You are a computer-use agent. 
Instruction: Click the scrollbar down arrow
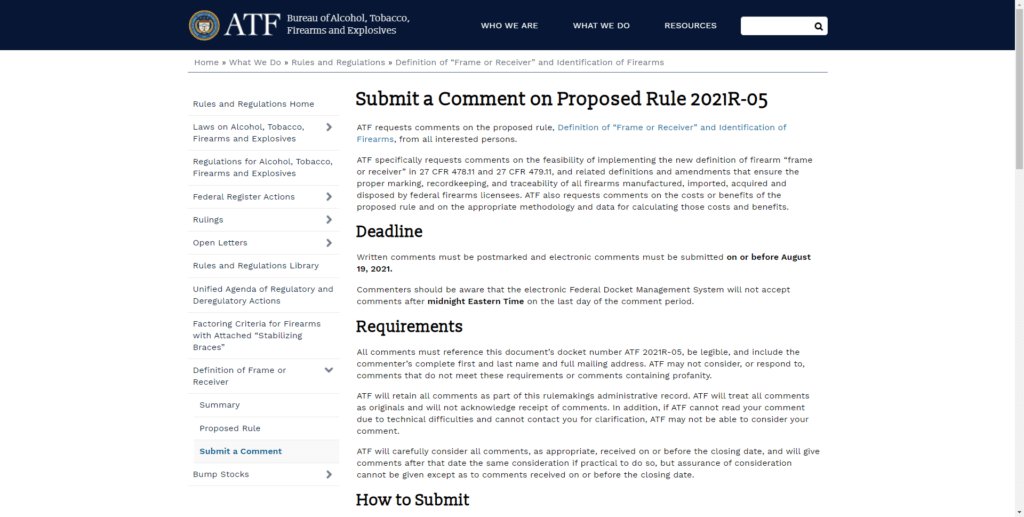coord(1019,512)
